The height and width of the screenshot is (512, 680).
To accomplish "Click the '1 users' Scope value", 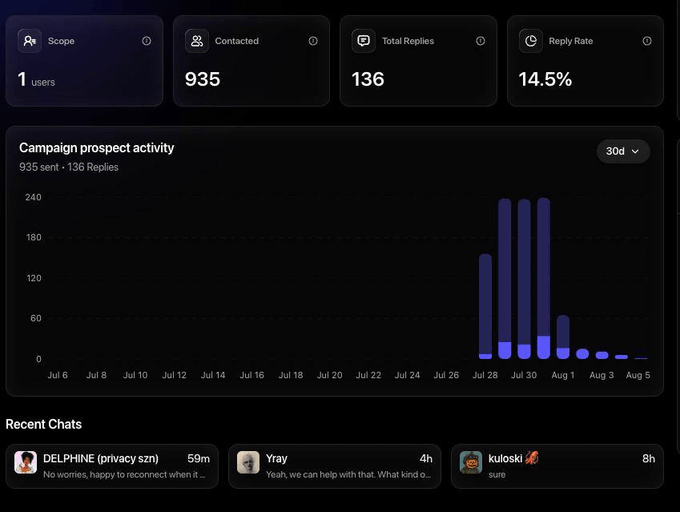I will click(x=36, y=80).
